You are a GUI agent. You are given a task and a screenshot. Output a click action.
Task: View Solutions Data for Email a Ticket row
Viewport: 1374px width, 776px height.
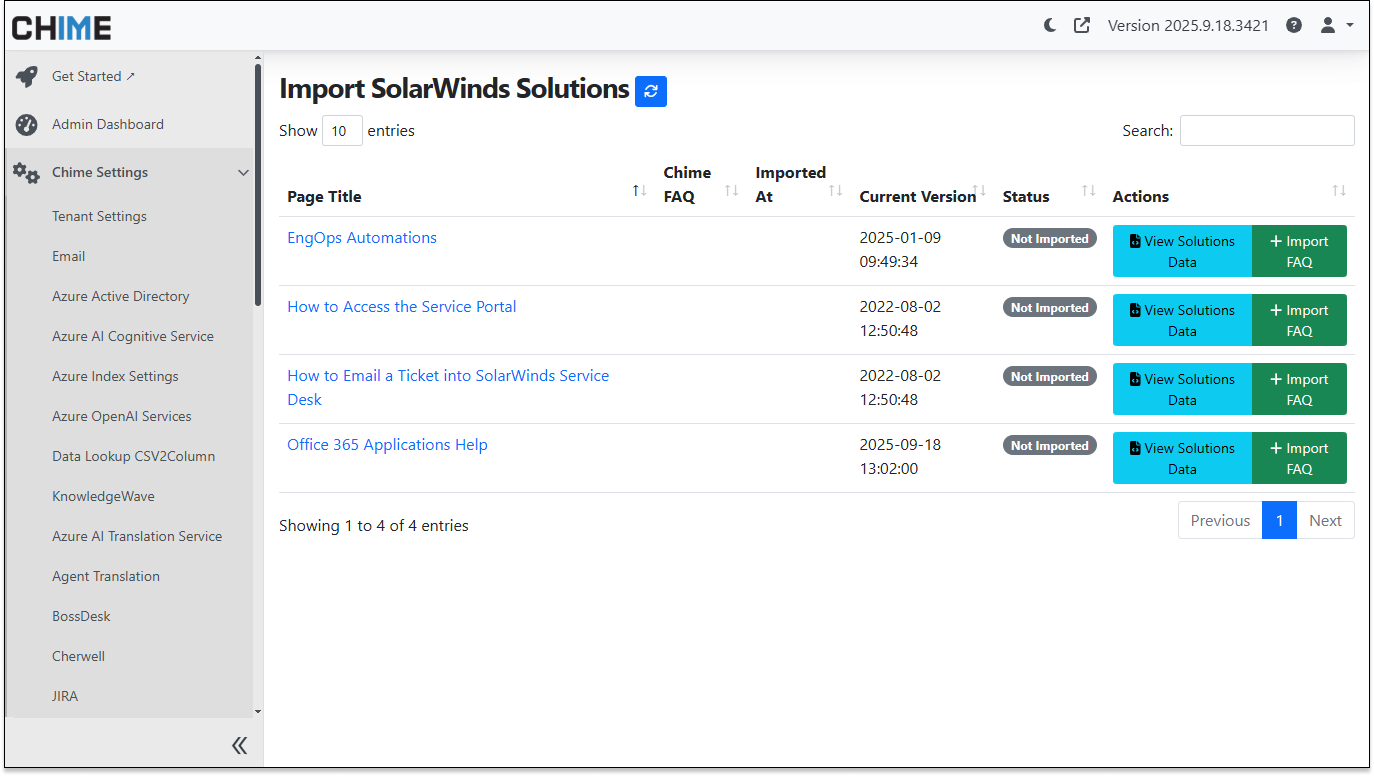[x=1182, y=389]
